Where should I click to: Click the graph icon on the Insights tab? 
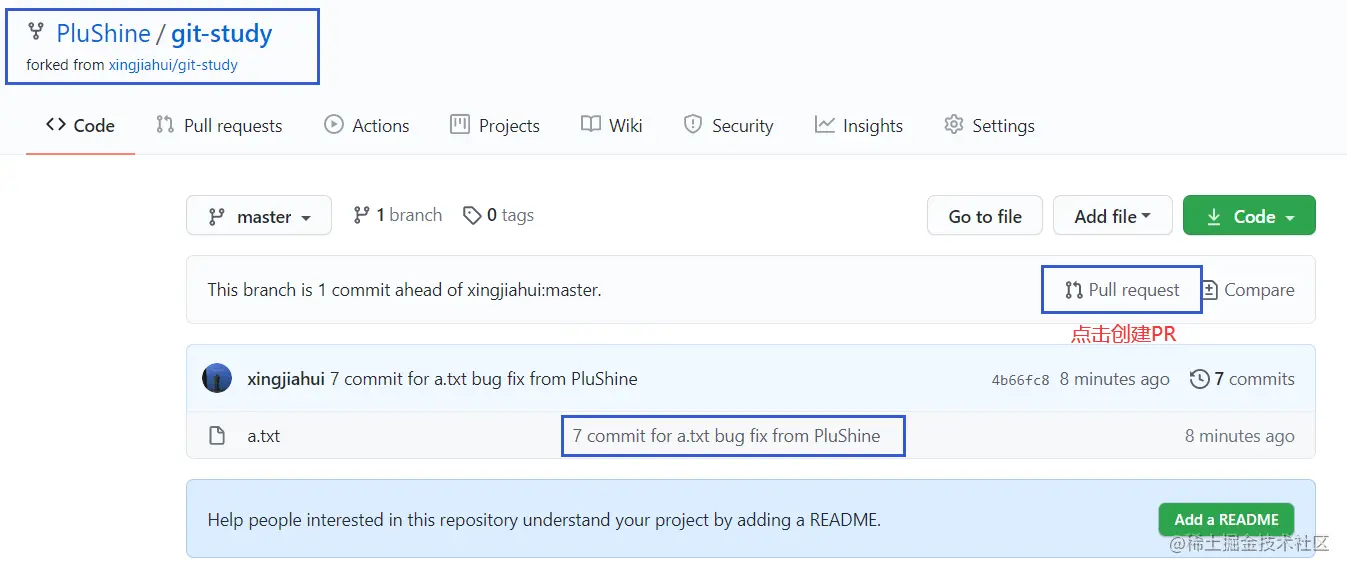pyautogui.click(x=824, y=124)
